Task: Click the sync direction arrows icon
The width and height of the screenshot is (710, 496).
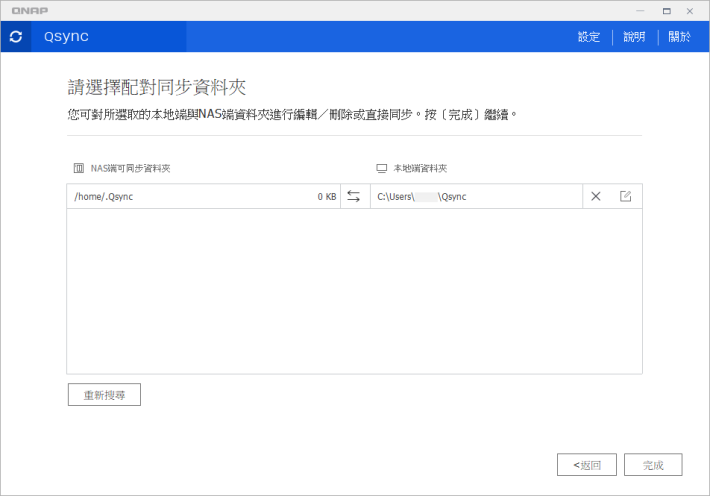Action: [354, 196]
